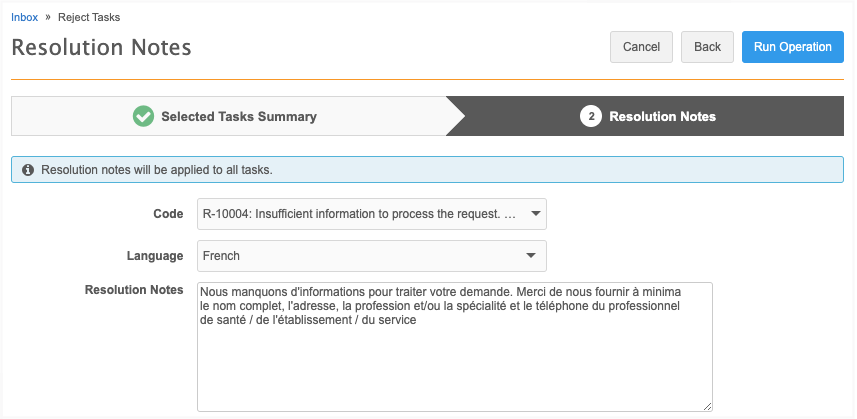Click the Resolution Notes page heading
Image resolution: width=857 pixels, height=419 pixels.
101,48
